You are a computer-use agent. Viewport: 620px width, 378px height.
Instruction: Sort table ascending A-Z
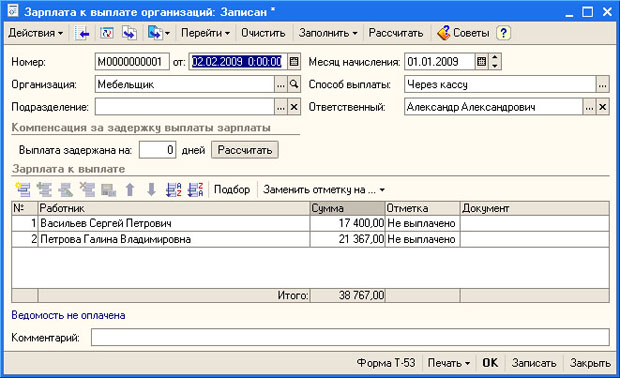pos(173,189)
